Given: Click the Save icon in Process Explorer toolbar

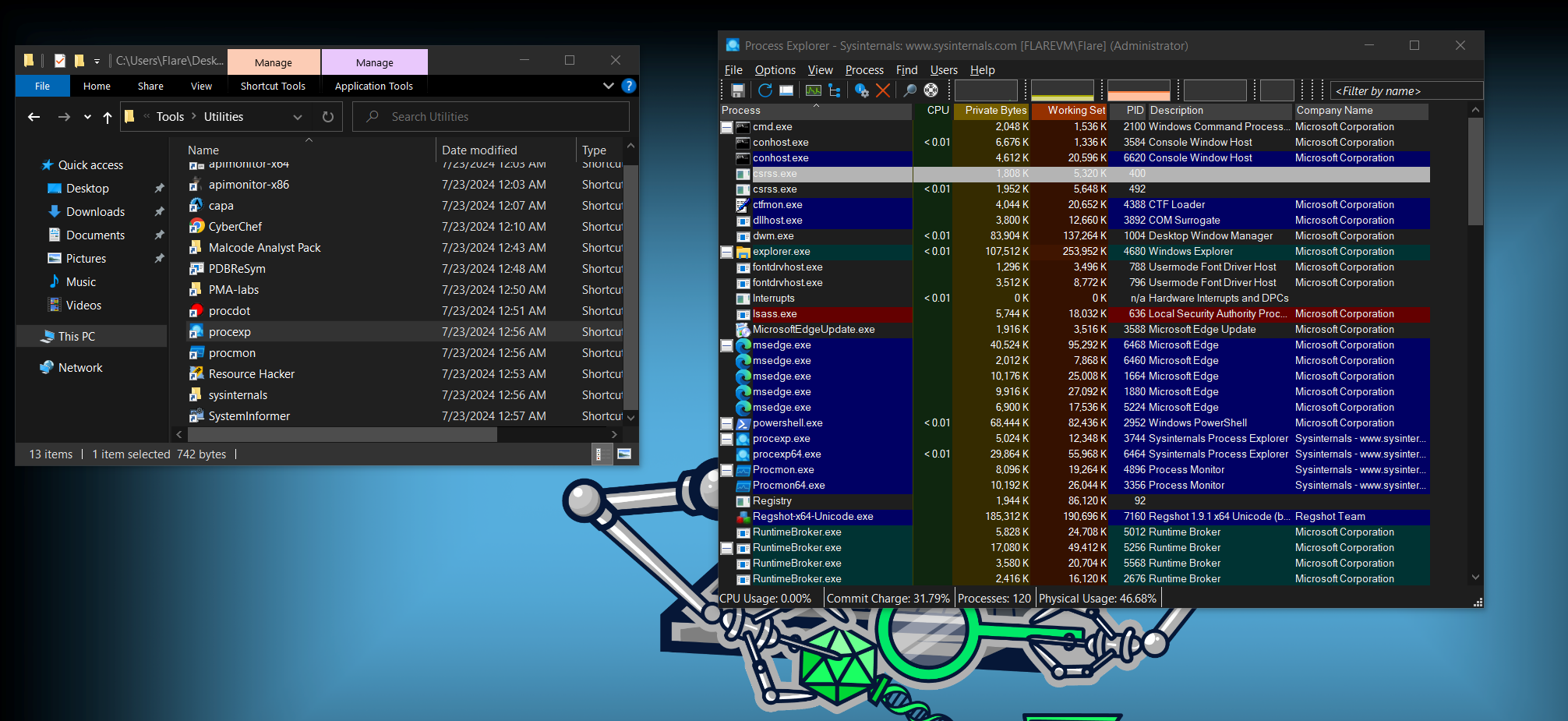Looking at the screenshot, I should pos(737,90).
